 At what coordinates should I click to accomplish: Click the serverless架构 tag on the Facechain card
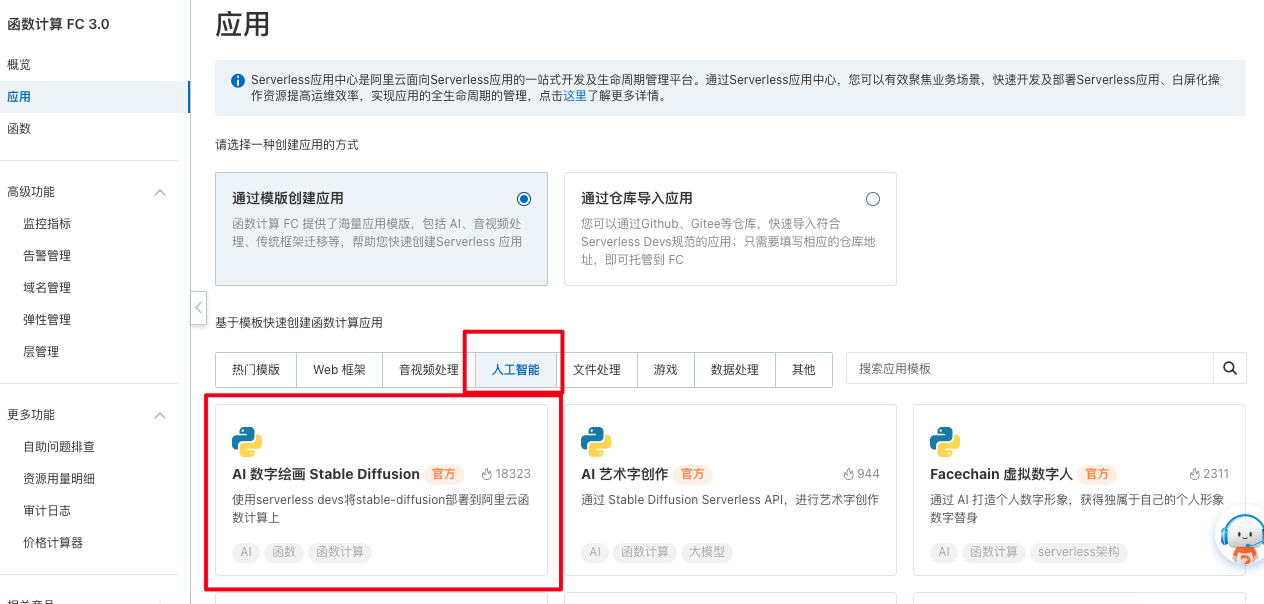pyautogui.click(x=1080, y=552)
